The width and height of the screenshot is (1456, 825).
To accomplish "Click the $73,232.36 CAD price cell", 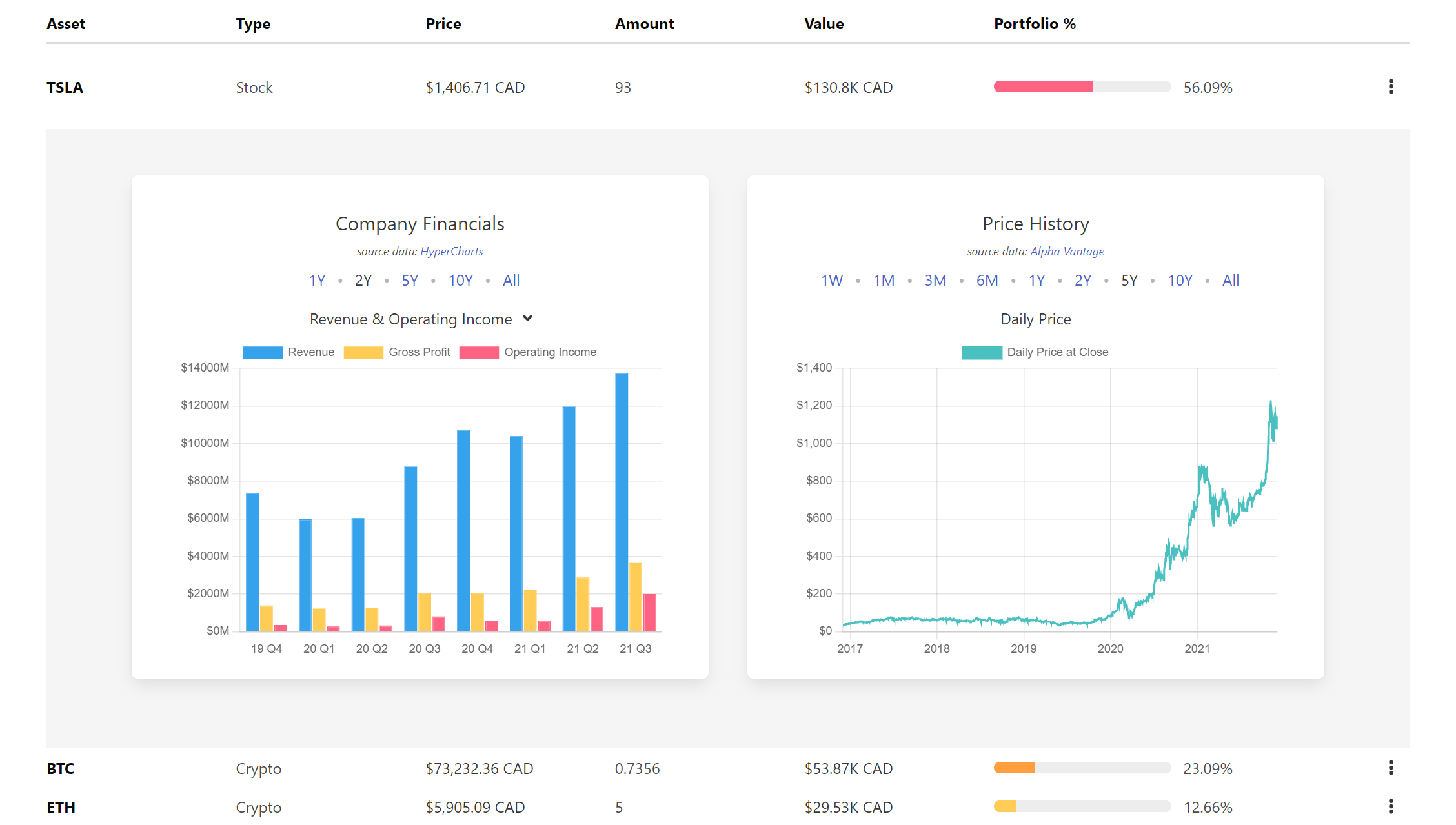I will [x=480, y=768].
